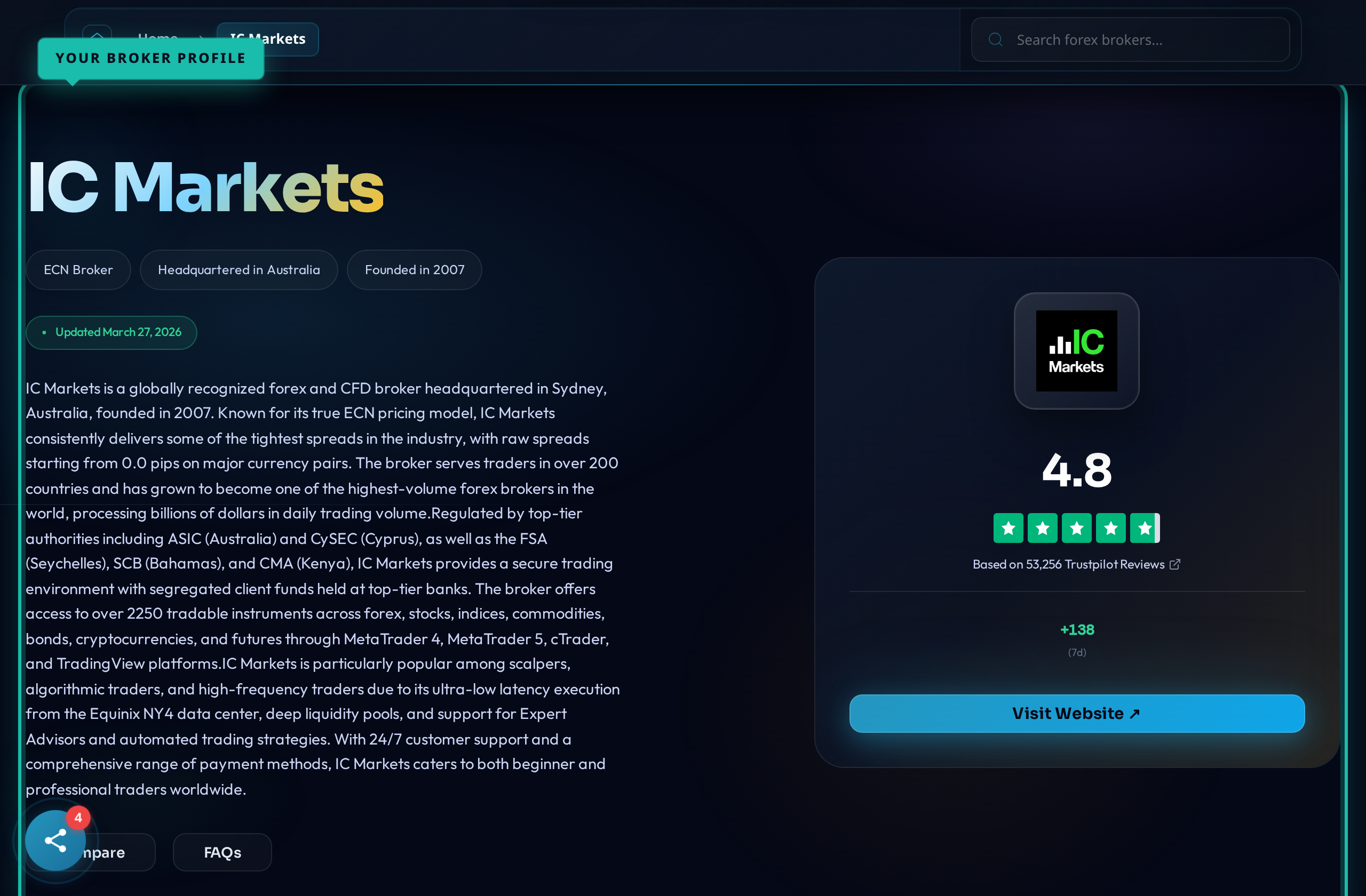Select the Headquartered in Australia tag
The height and width of the screenshot is (896, 1366).
click(x=239, y=270)
